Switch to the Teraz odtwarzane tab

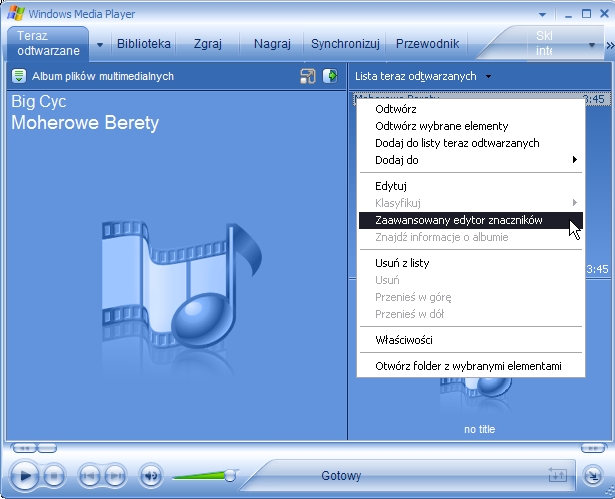(48, 43)
